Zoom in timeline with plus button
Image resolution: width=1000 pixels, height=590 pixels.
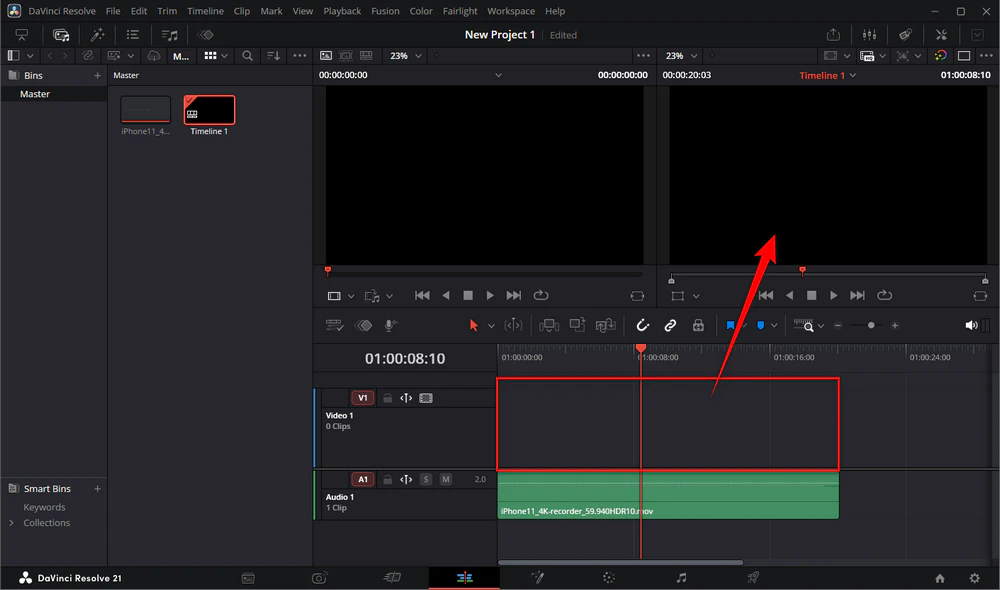(x=895, y=325)
